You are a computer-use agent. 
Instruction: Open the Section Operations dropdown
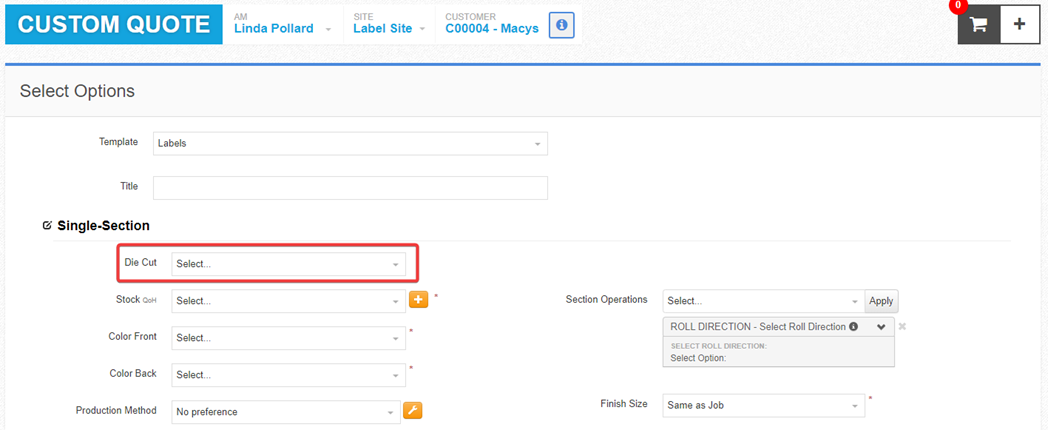[764, 301]
